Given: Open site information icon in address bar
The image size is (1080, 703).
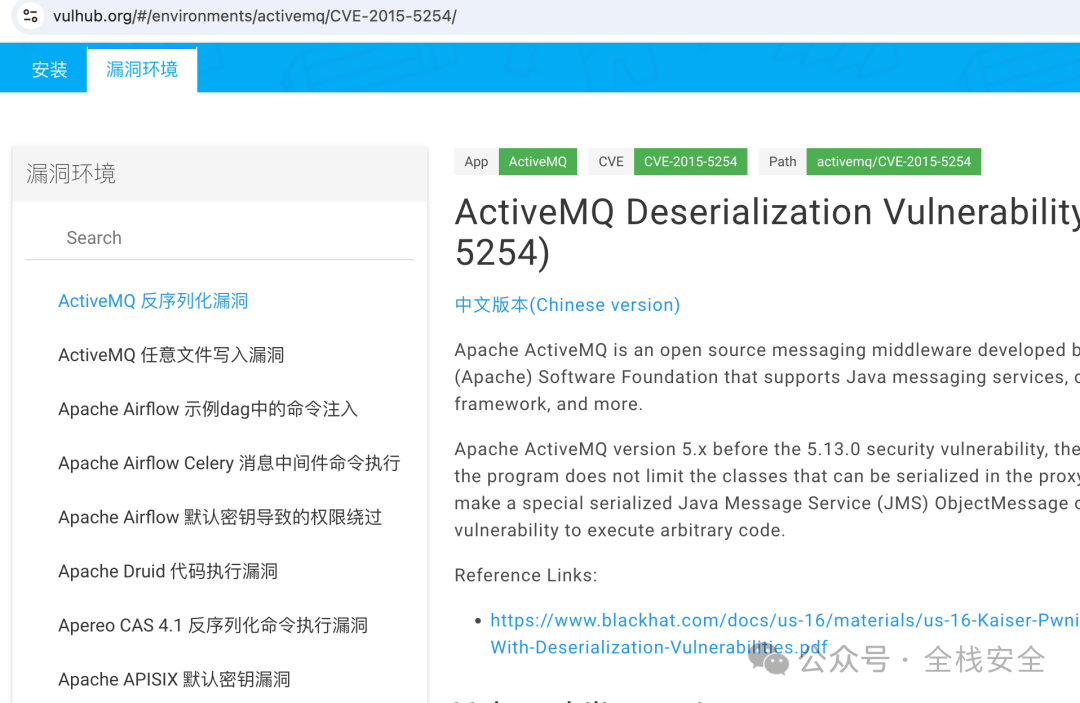Looking at the screenshot, I should pyautogui.click(x=30, y=15).
